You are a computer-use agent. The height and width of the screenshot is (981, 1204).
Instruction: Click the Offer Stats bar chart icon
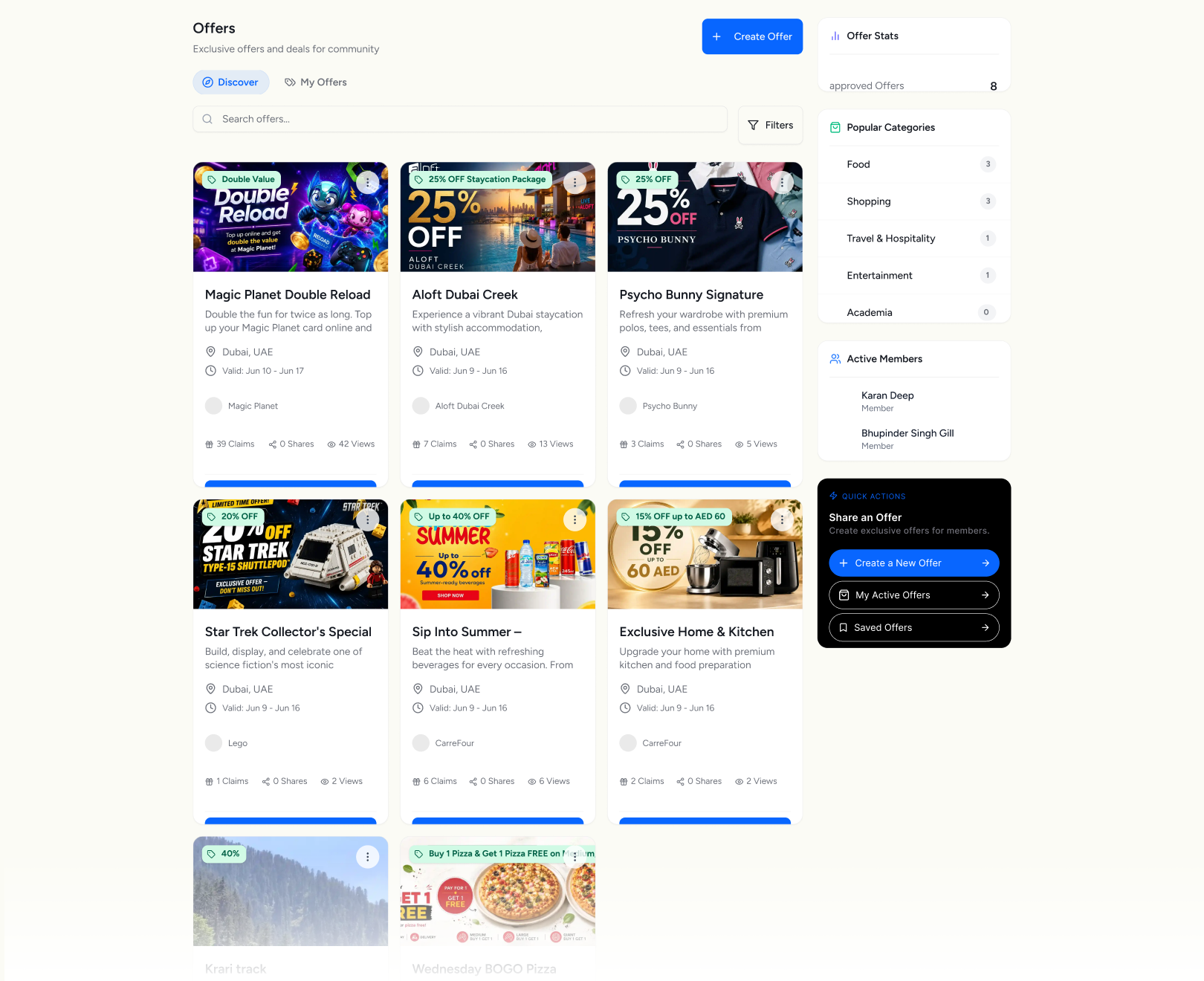835,36
